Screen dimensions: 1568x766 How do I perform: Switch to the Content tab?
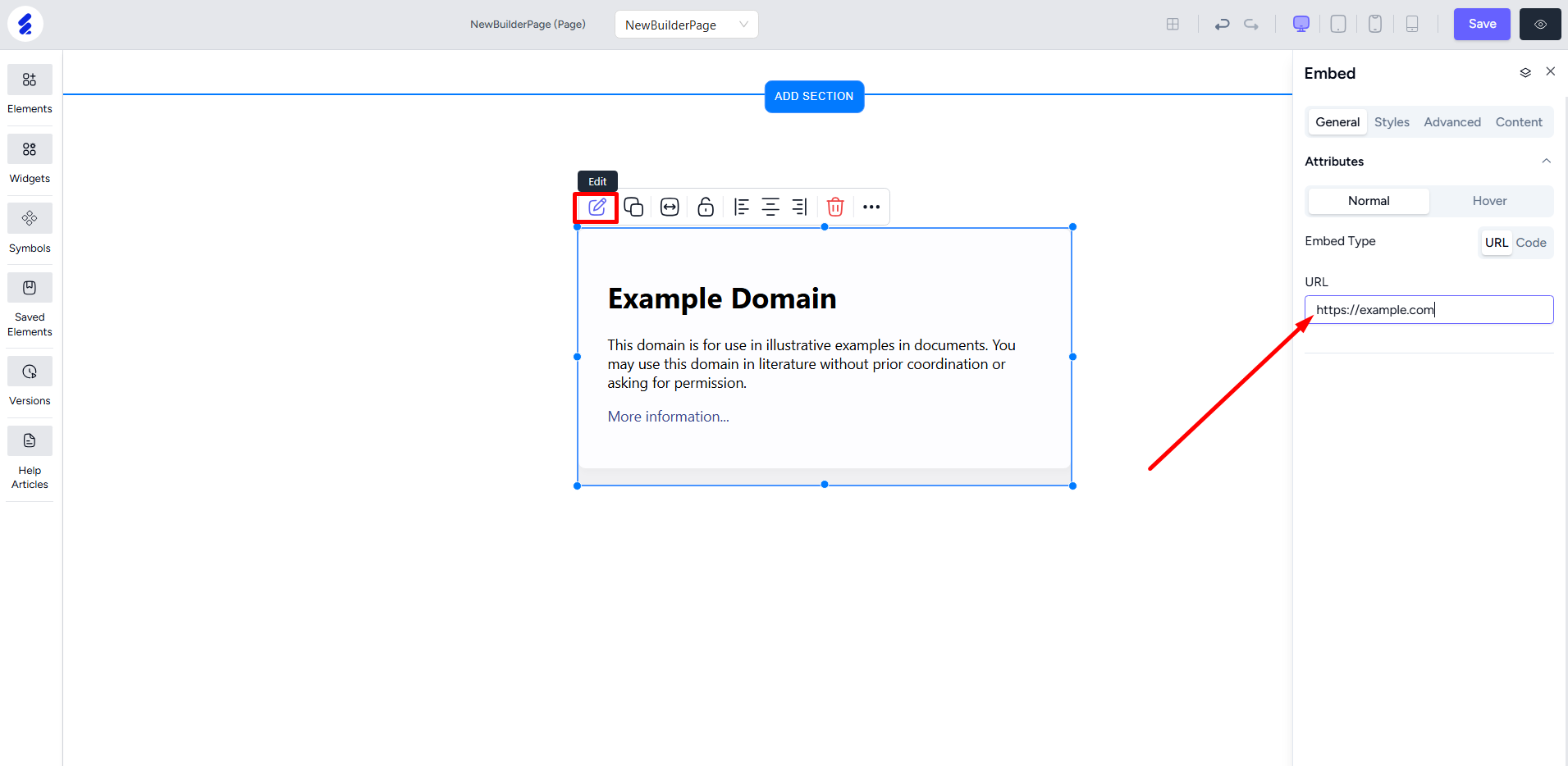1519,122
